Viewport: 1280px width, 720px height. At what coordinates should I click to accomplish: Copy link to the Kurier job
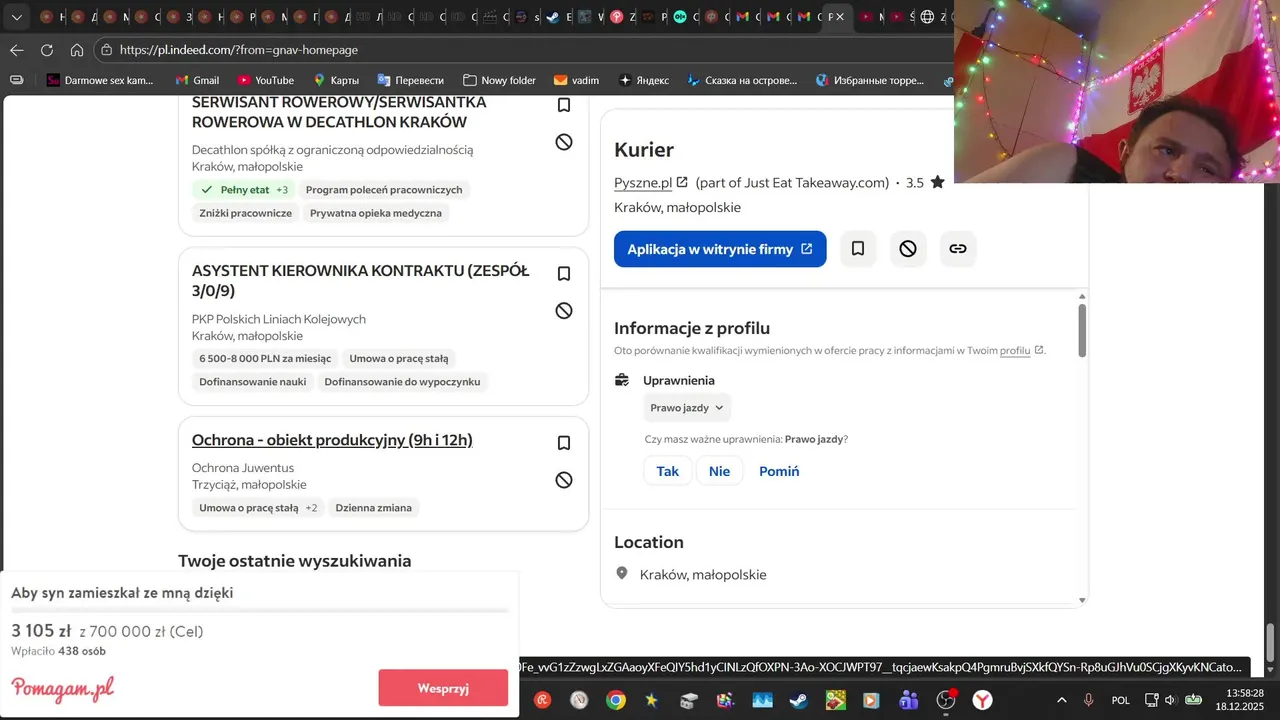(958, 249)
